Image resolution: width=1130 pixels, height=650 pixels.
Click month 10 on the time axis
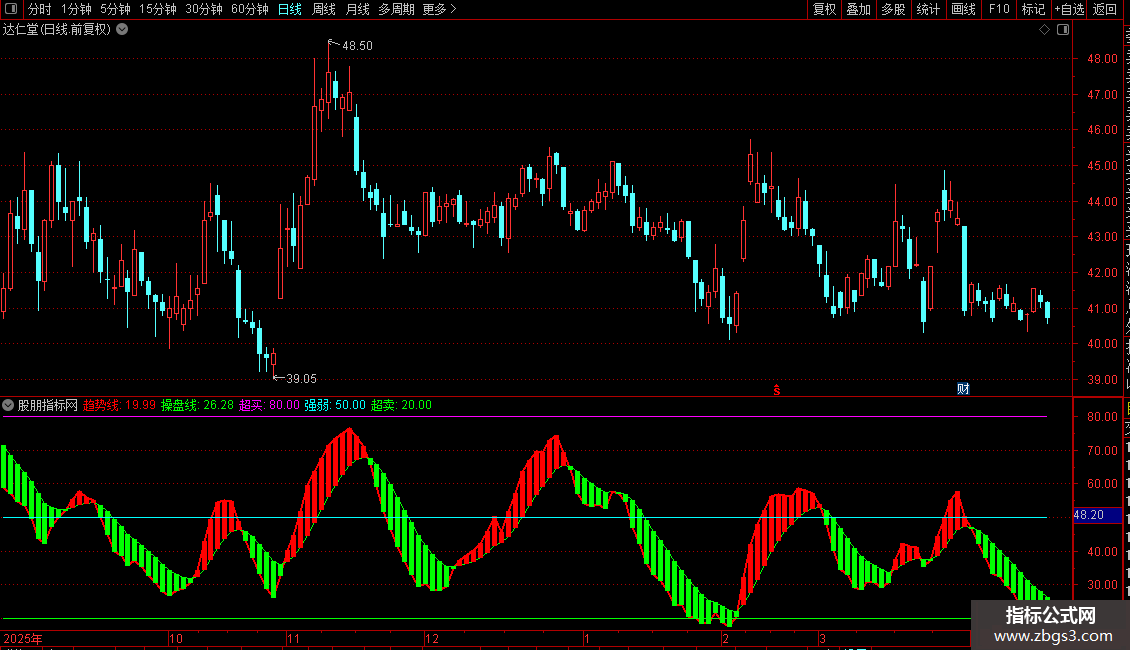176,638
